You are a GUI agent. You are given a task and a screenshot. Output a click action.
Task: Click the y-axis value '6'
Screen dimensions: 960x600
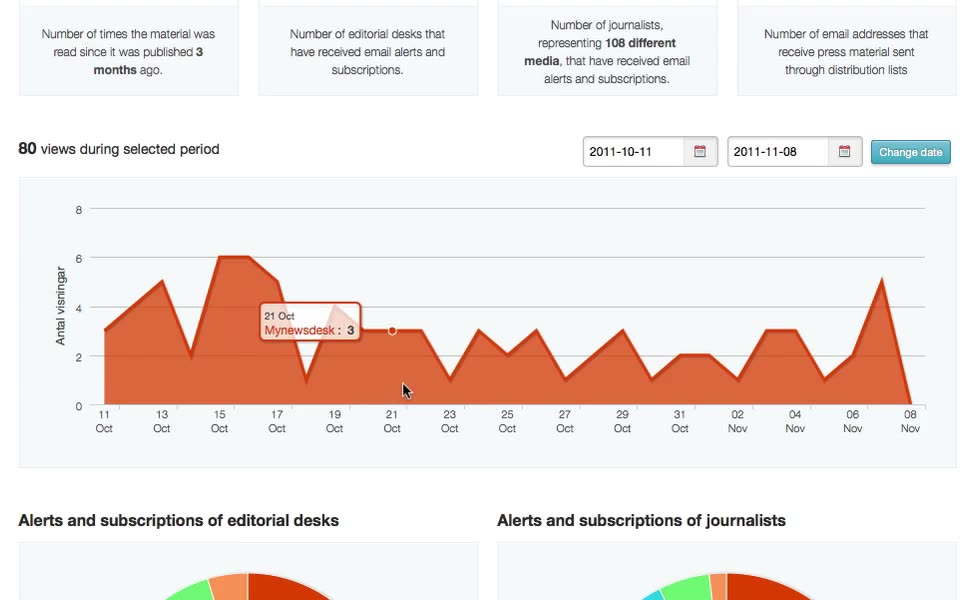[x=78, y=259]
